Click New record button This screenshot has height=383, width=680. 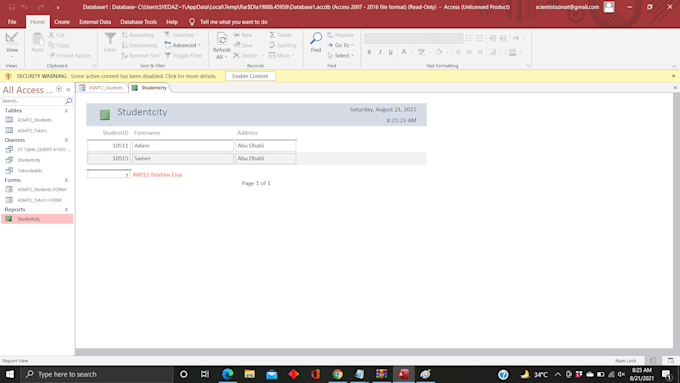[243, 35]
